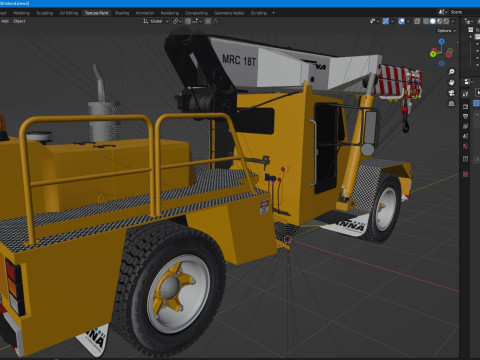Image resolution: width=480 pixels, height=360 pixels.
Task: Open the View Layer properties tab
Action: point(466,126)
